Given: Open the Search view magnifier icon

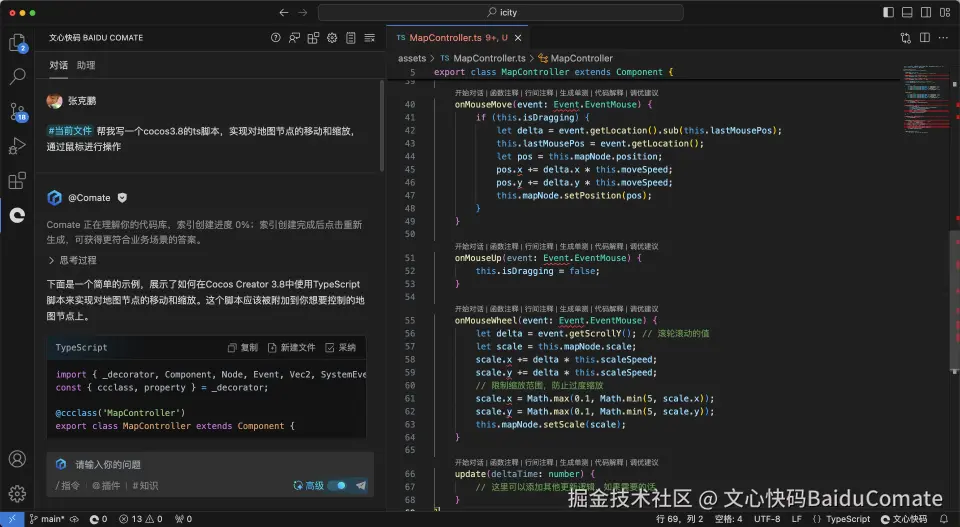Looking at the screenshot, I should [17, 77].
